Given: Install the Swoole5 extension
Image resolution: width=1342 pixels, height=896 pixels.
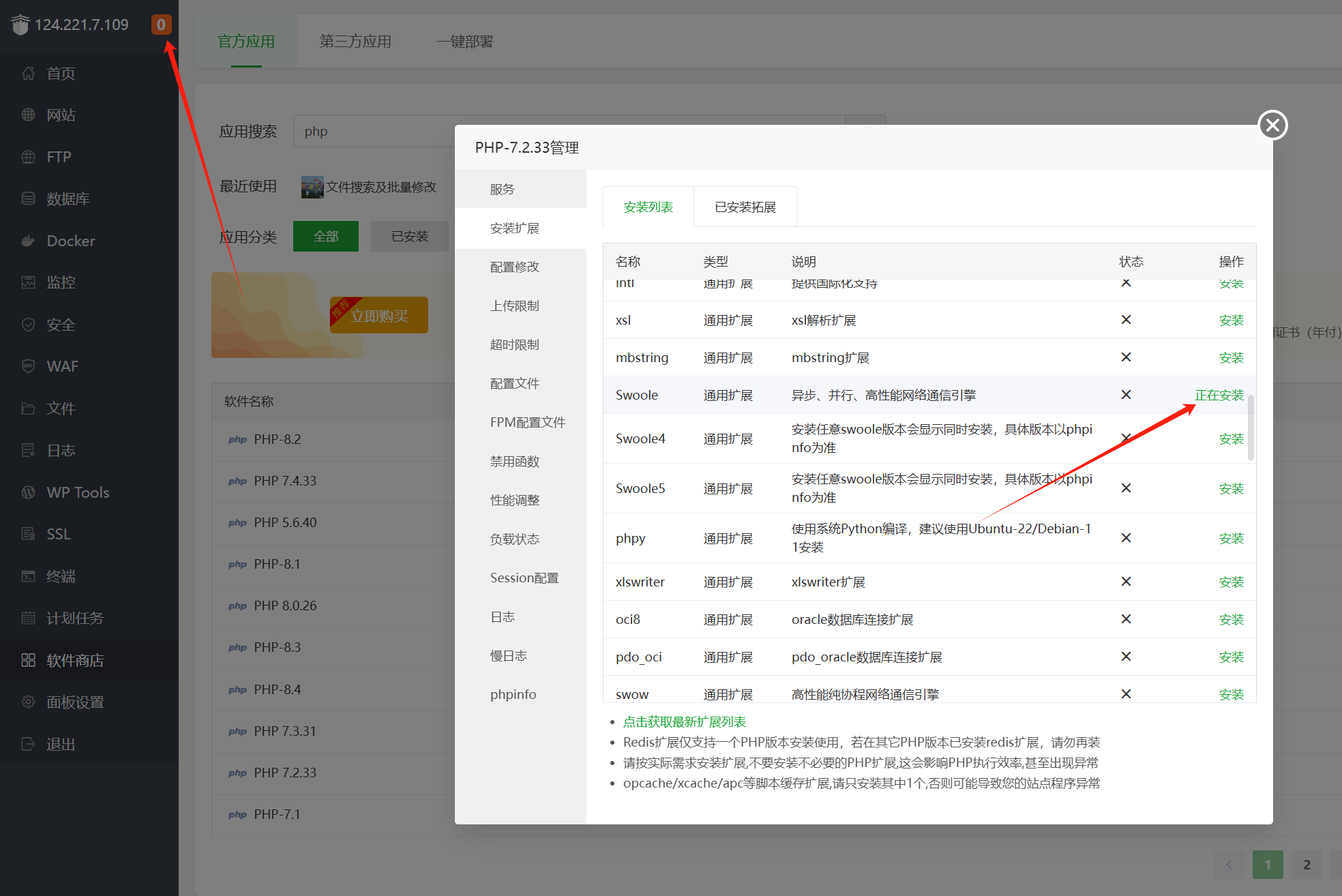Looking at the screenshot, I should 1231,488.
